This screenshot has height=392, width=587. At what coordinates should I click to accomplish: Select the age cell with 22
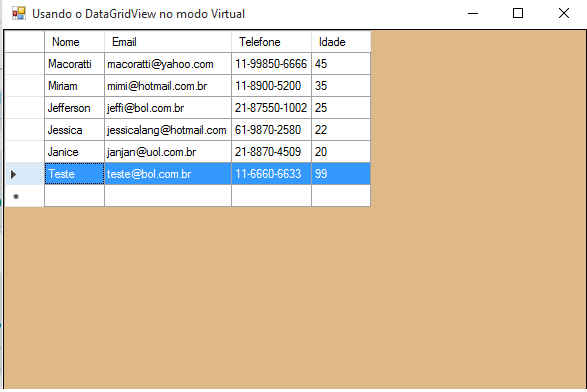pyautogui.click(x=341, y=130)
